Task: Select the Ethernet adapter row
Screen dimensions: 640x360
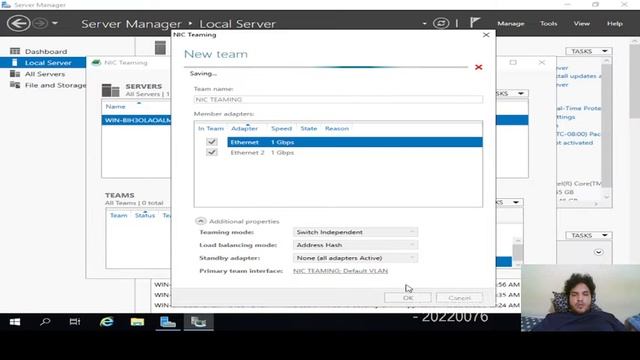Action: tap(355, 142)
